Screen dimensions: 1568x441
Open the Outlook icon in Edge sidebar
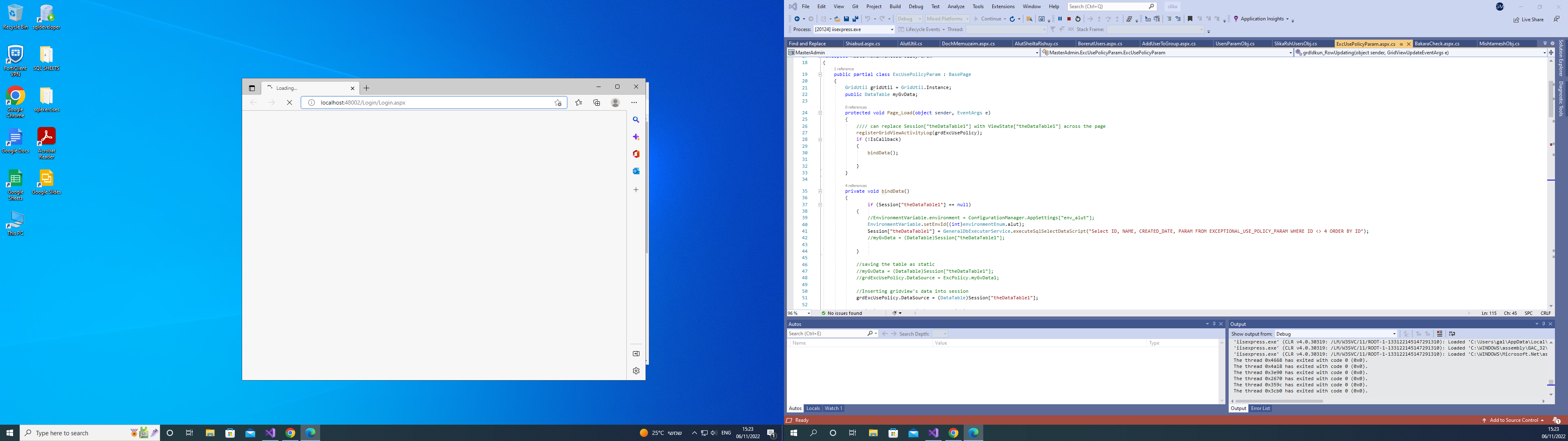click(636, 171)
